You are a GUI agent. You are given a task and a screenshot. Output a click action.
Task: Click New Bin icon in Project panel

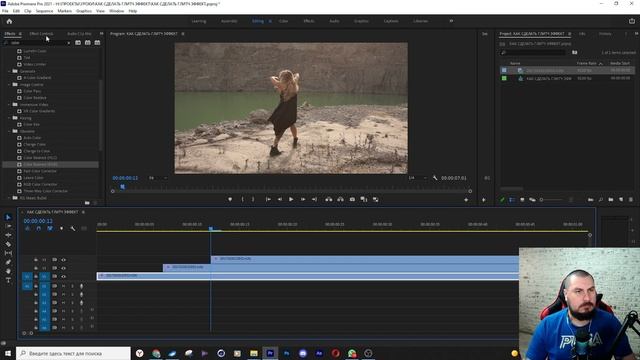click(611, 200)
